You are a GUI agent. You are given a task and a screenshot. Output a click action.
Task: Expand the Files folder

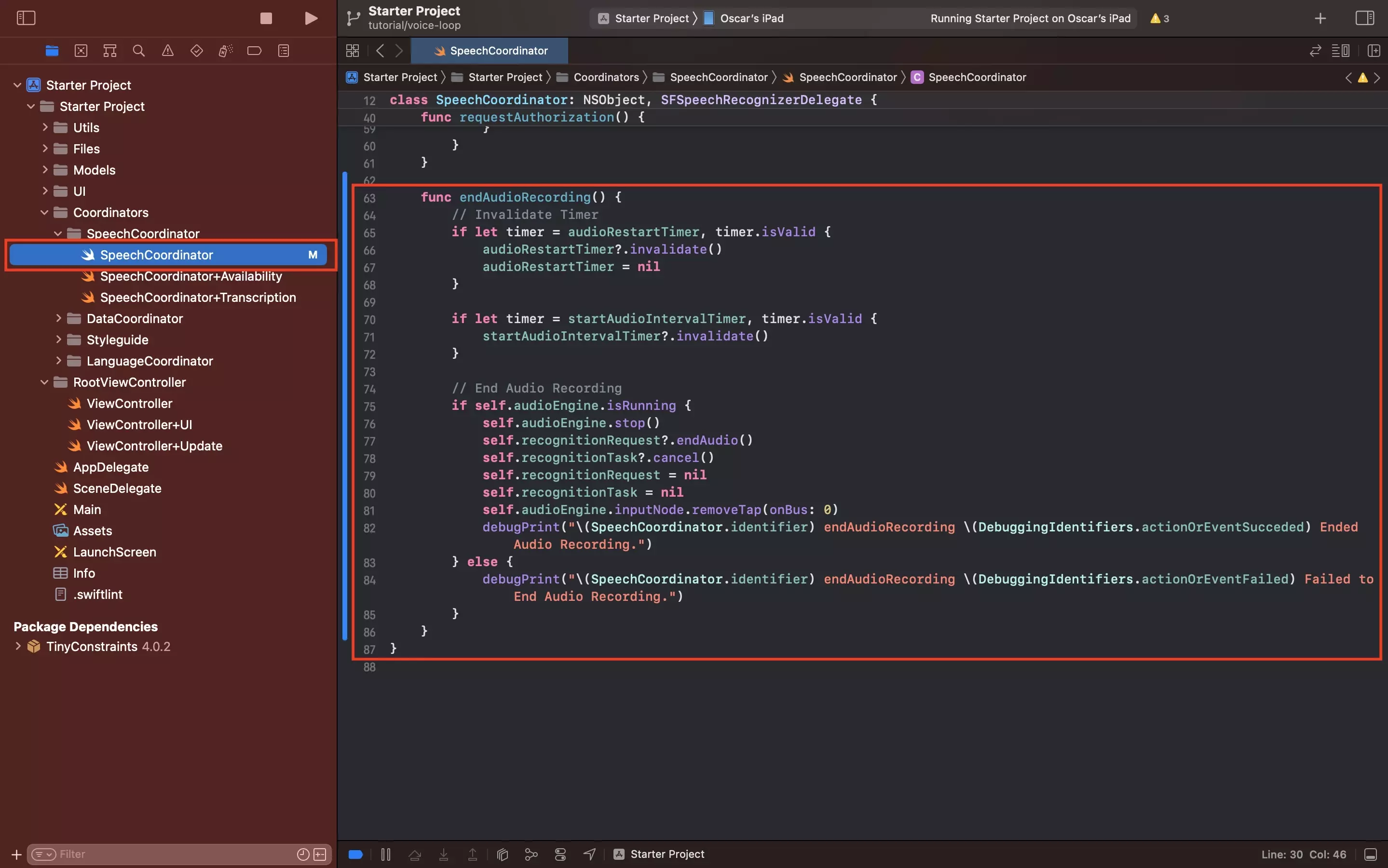click(45, 149)
